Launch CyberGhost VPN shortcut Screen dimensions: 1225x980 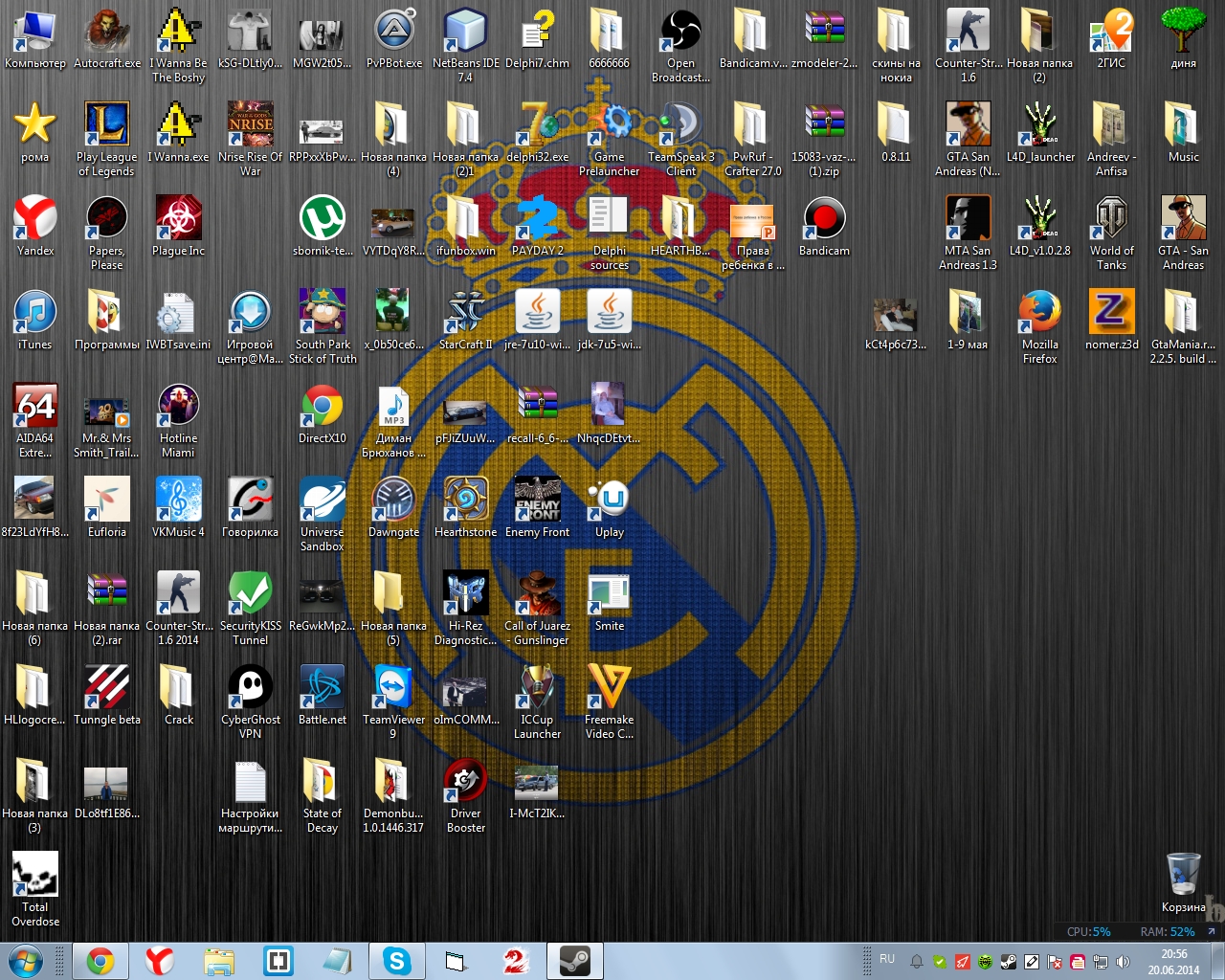tap(250, 702)
